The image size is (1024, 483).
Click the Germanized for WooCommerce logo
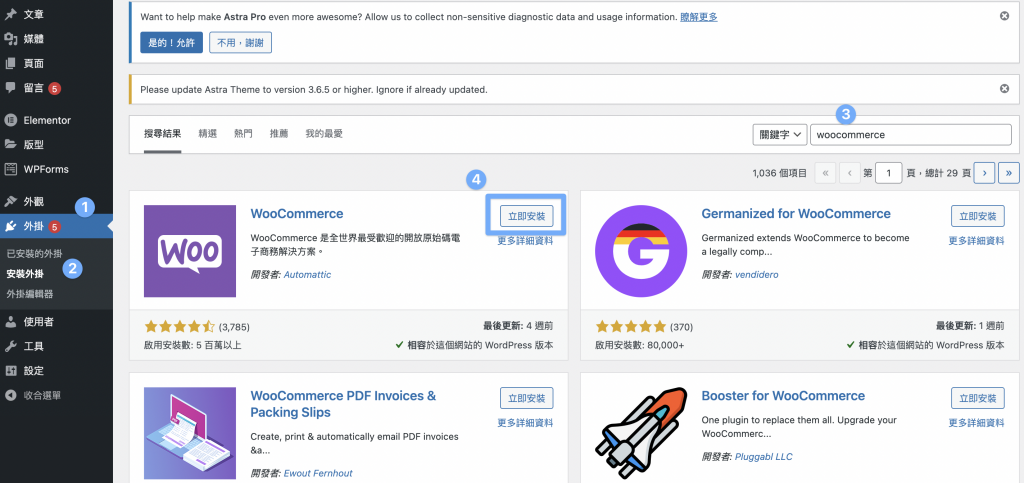click(641, 251)
